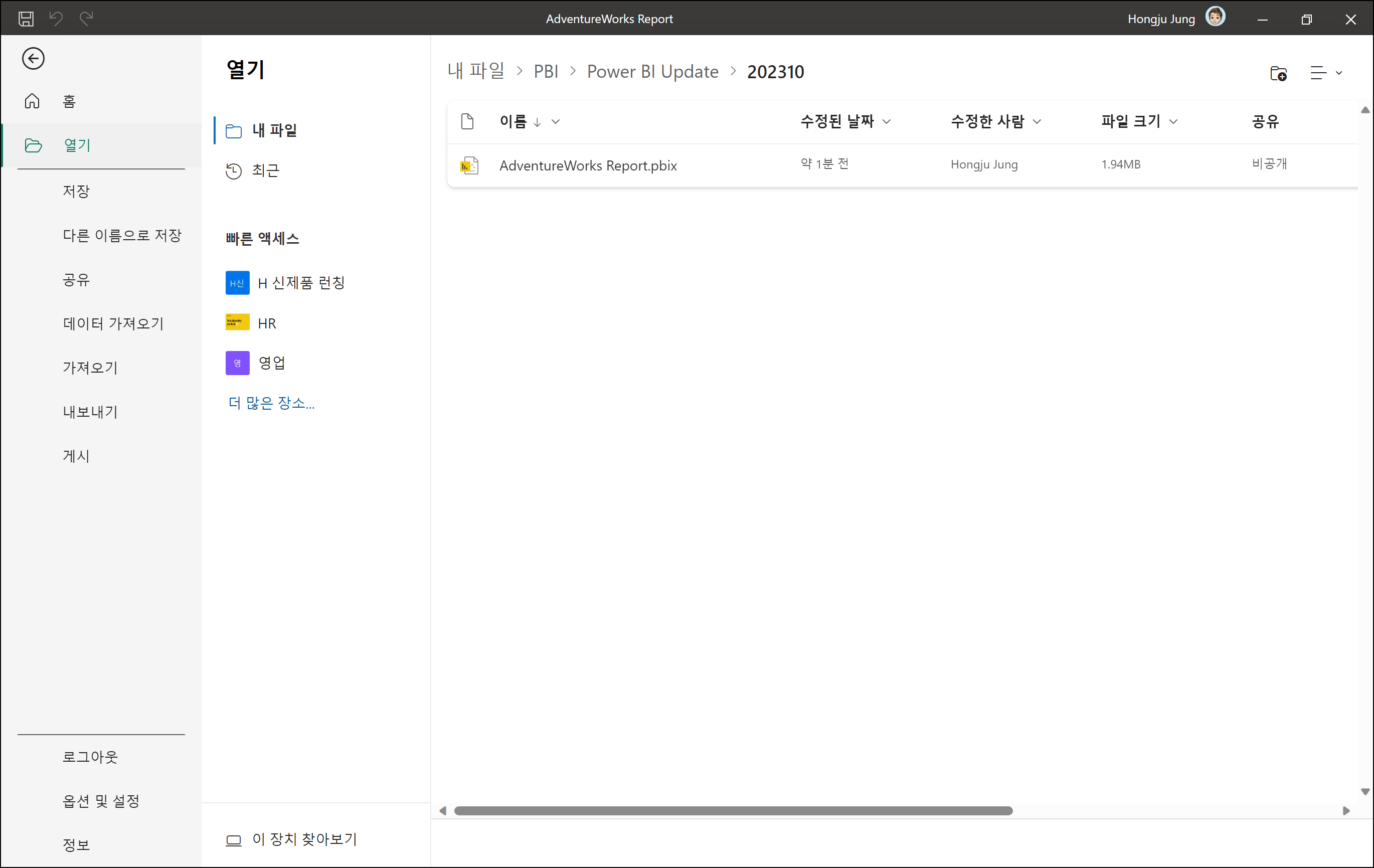1374x868 pixels.
Task: Click the save disk icon in title bar
Action: [26, 19]
